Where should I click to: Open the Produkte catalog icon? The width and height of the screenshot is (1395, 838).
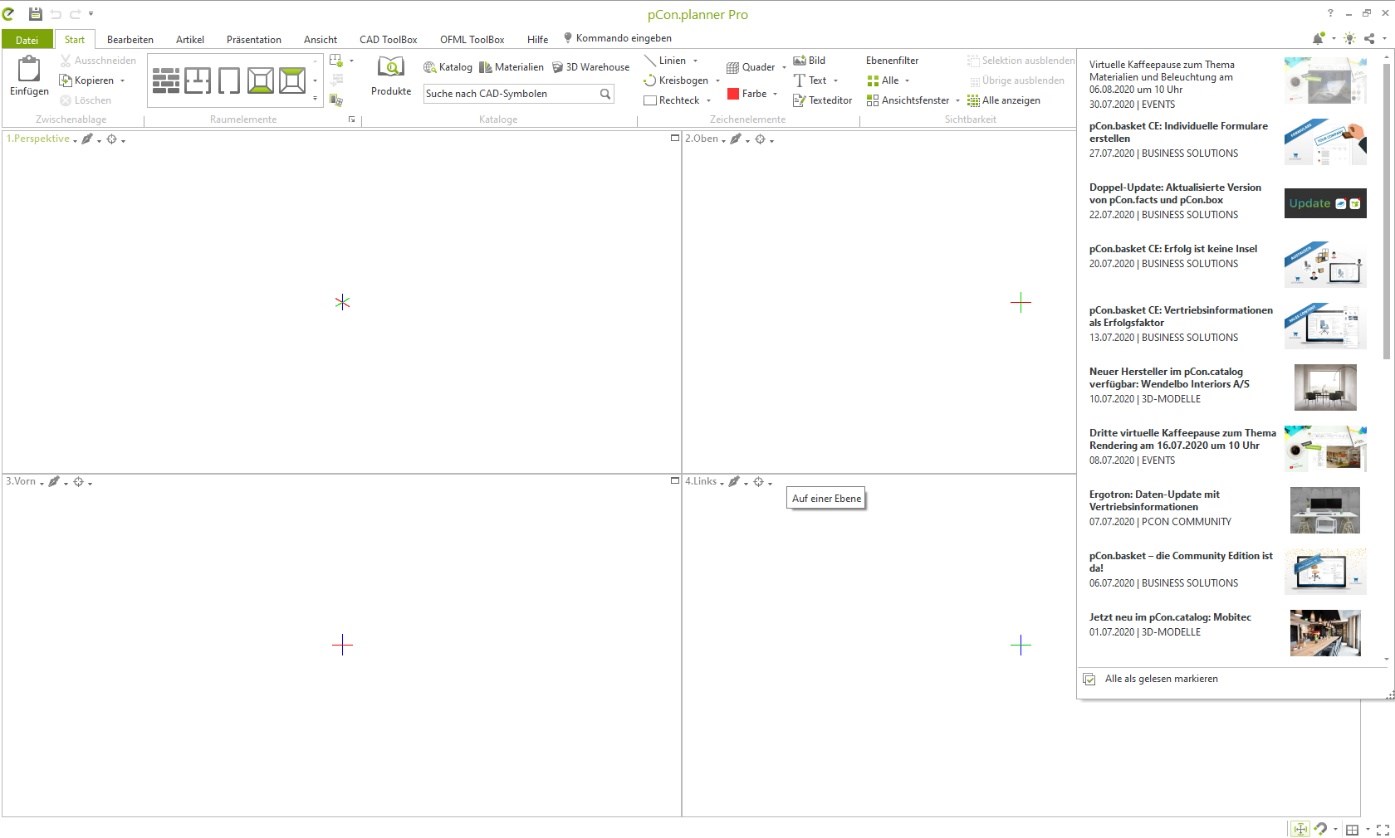[390, 67]
